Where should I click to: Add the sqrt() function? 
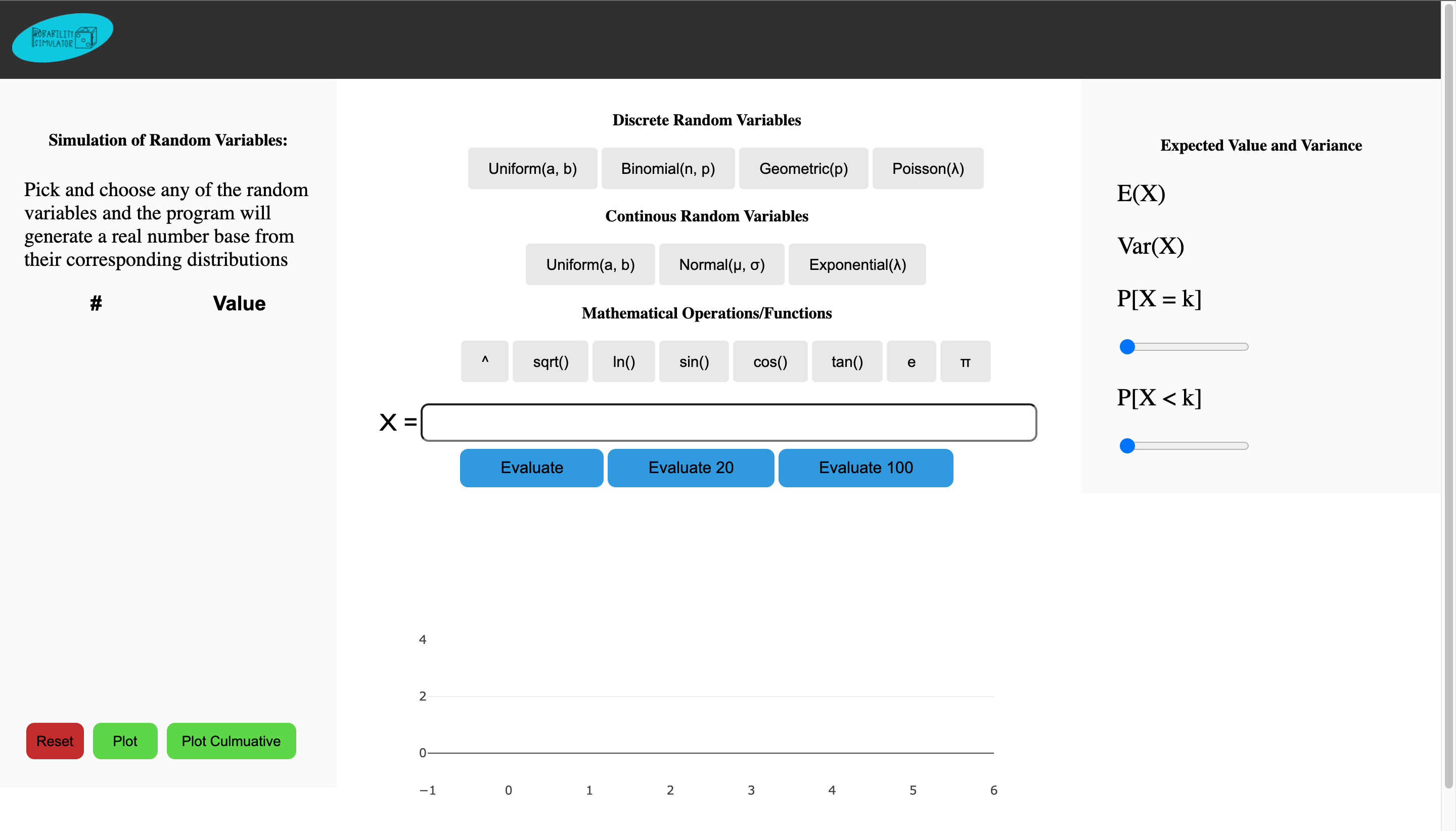click(550, 361)
